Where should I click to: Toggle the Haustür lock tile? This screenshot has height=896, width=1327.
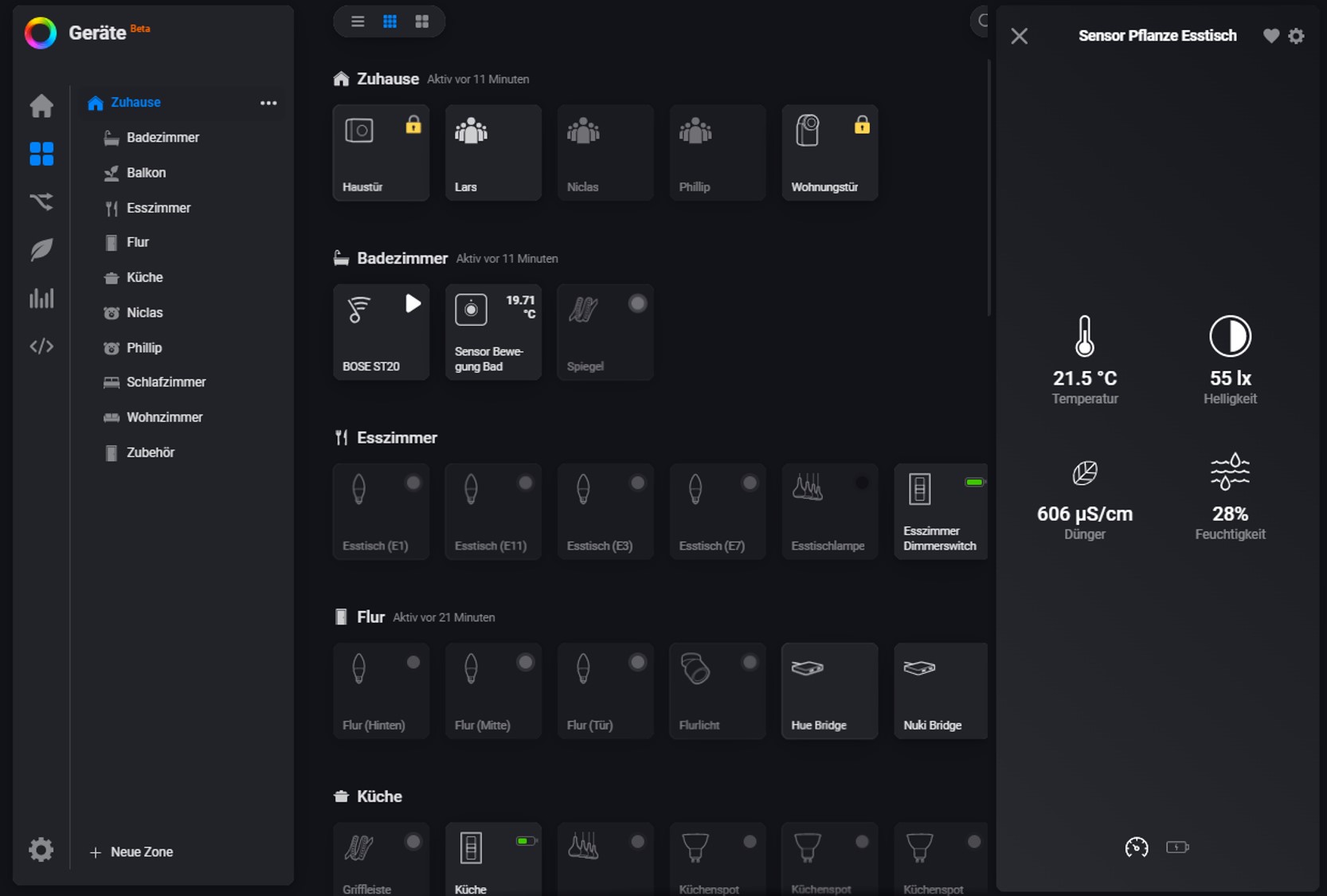[381, 153]
